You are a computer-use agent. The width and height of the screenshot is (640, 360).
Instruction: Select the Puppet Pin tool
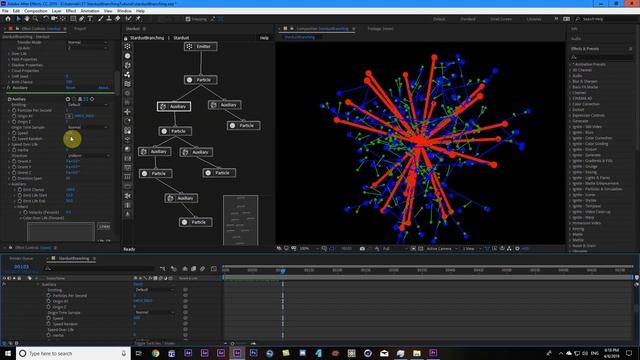pos(138,19)
